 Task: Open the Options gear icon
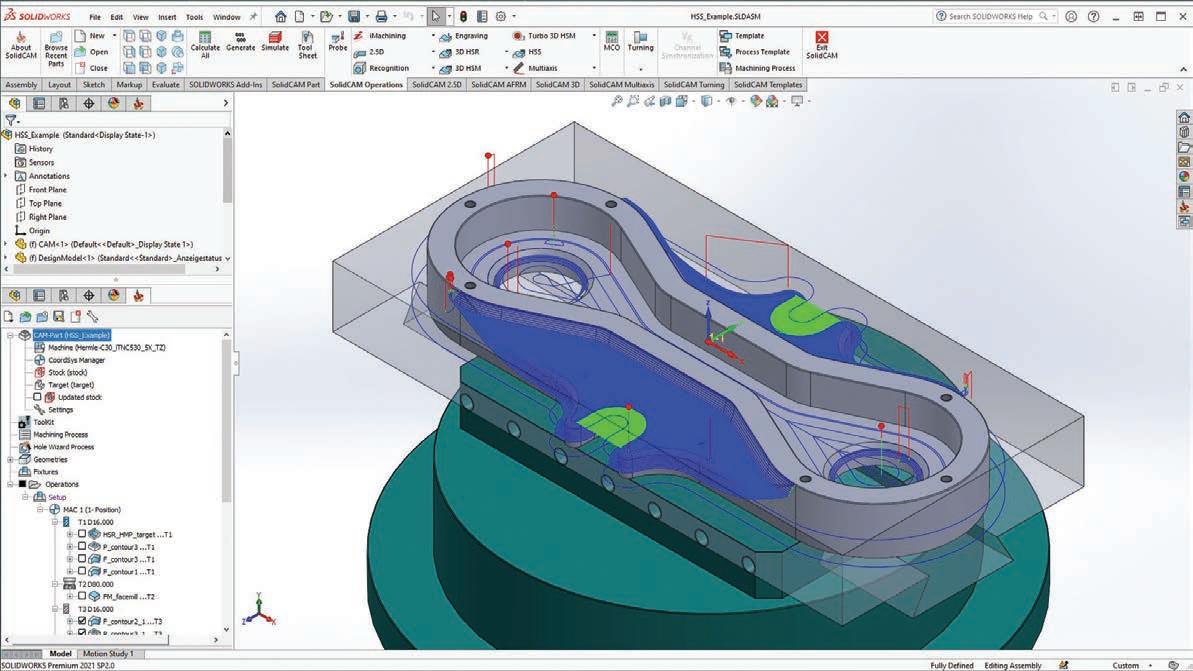click(x=501, y=16)
